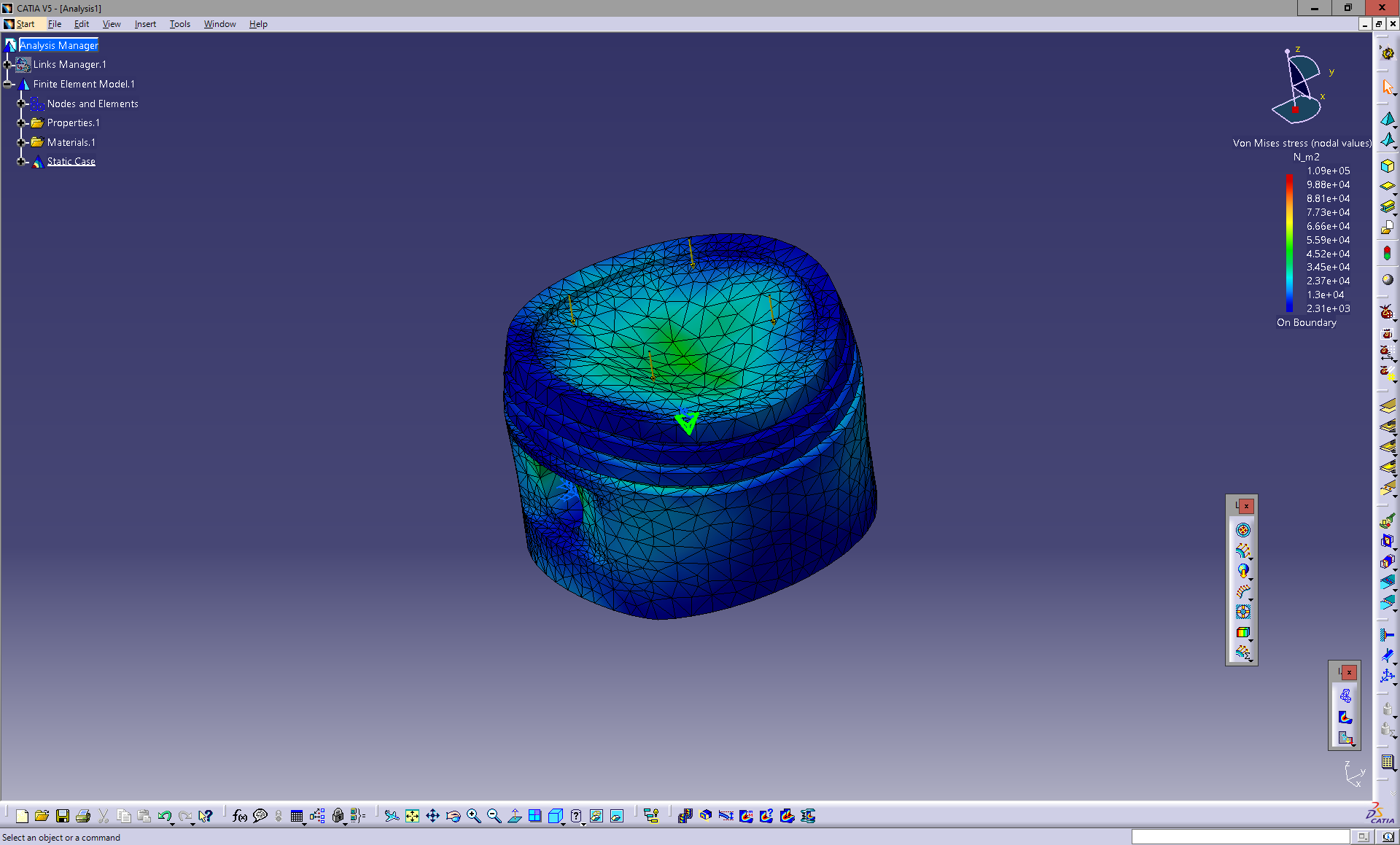Click the Zoom In magnifier icon
Screen dimensions: 1400x845
point(474,816)
